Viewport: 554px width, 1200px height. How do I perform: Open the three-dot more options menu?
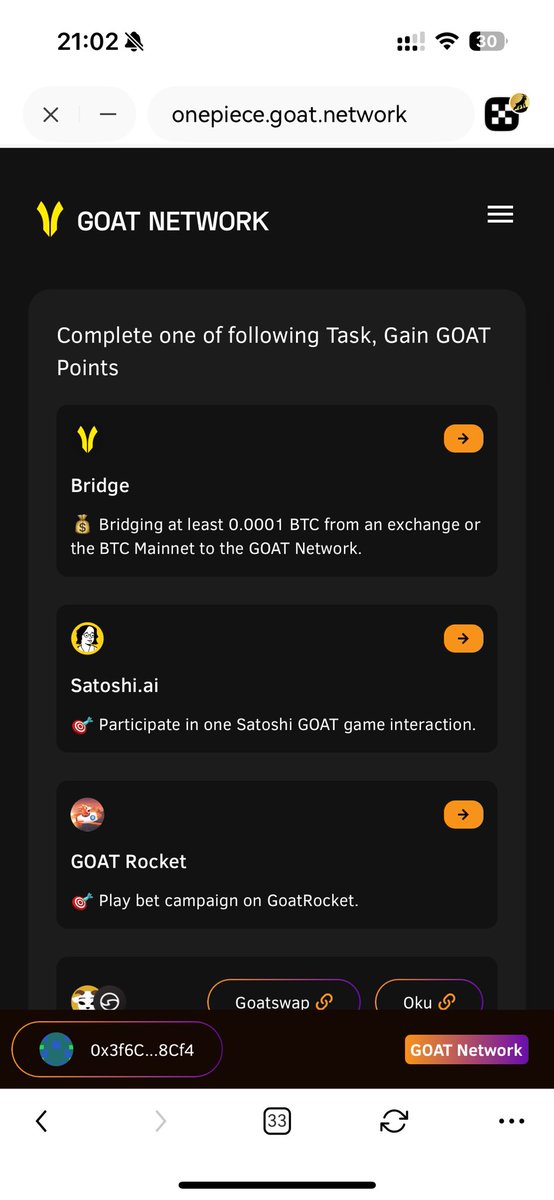(x=511, y=1122)
